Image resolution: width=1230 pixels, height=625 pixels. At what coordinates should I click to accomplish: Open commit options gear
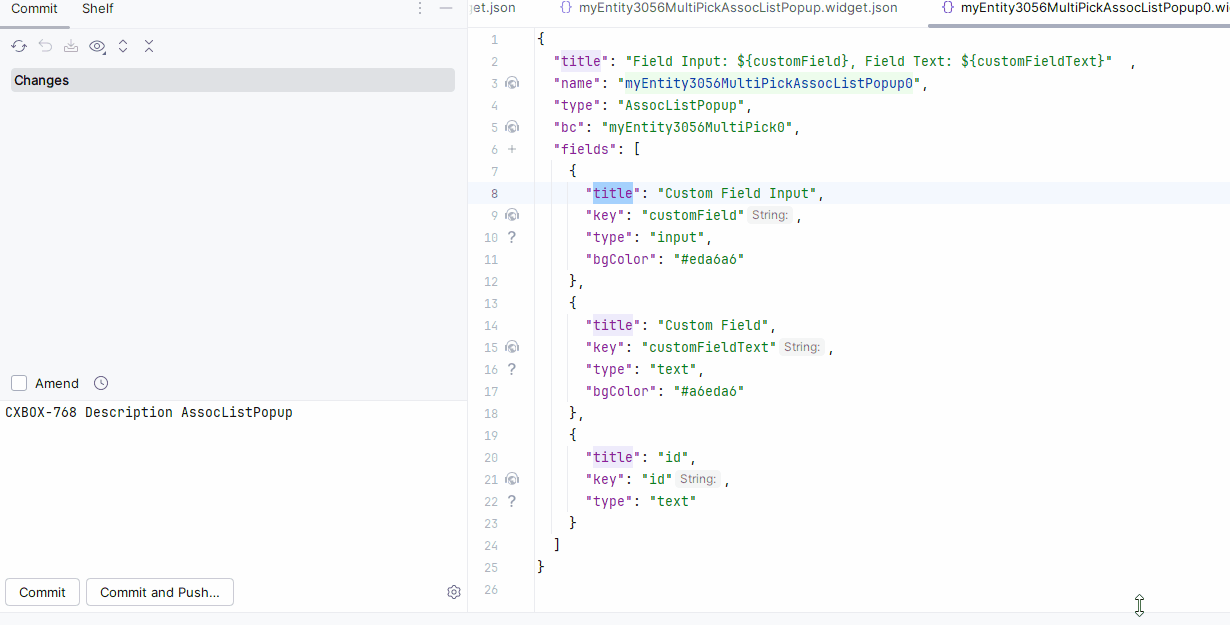click(454, 592)
